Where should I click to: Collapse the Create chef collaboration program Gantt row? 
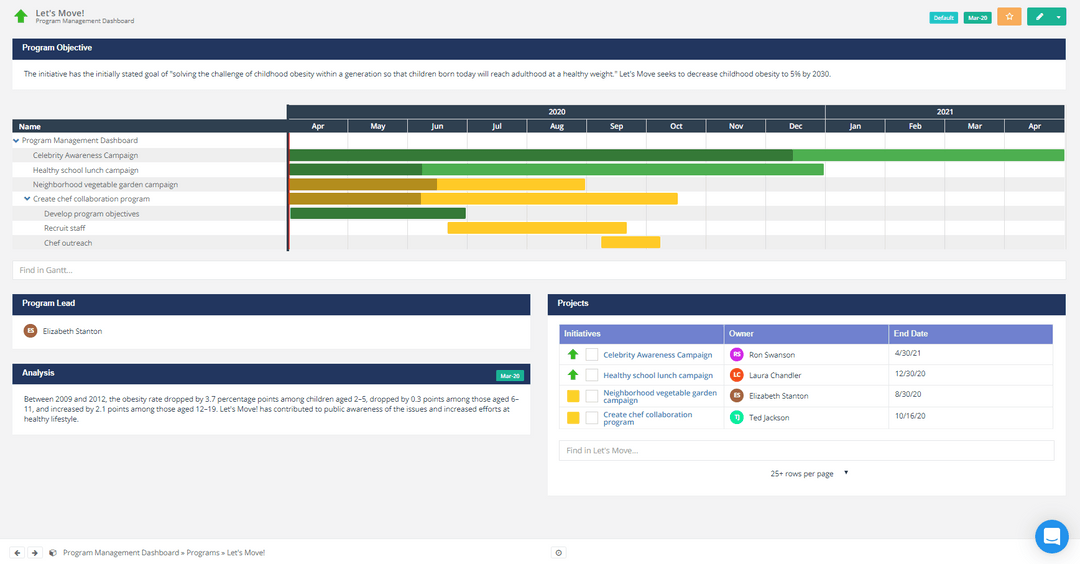(27, 199)
